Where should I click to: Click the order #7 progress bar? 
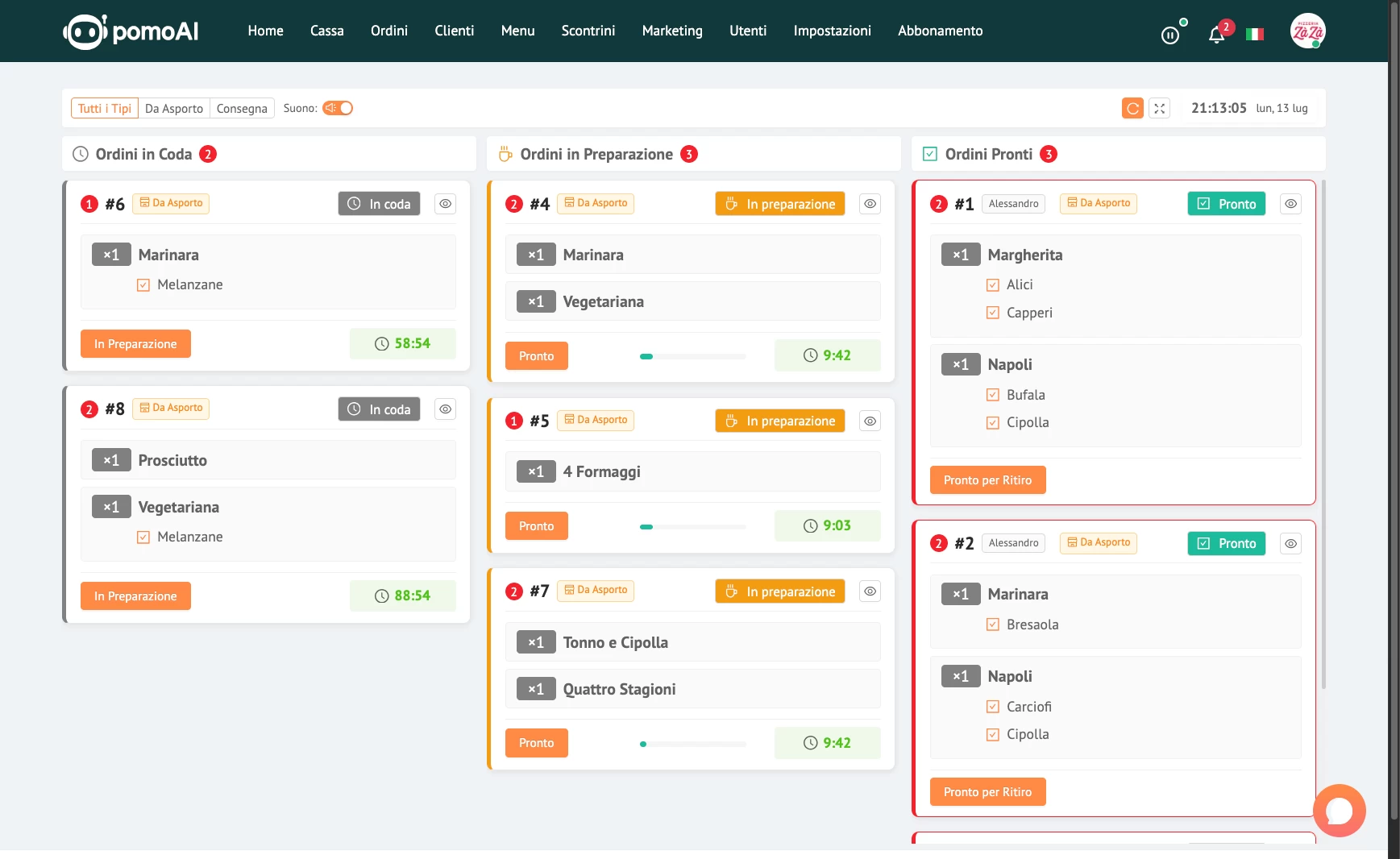[x=693, y=744]
